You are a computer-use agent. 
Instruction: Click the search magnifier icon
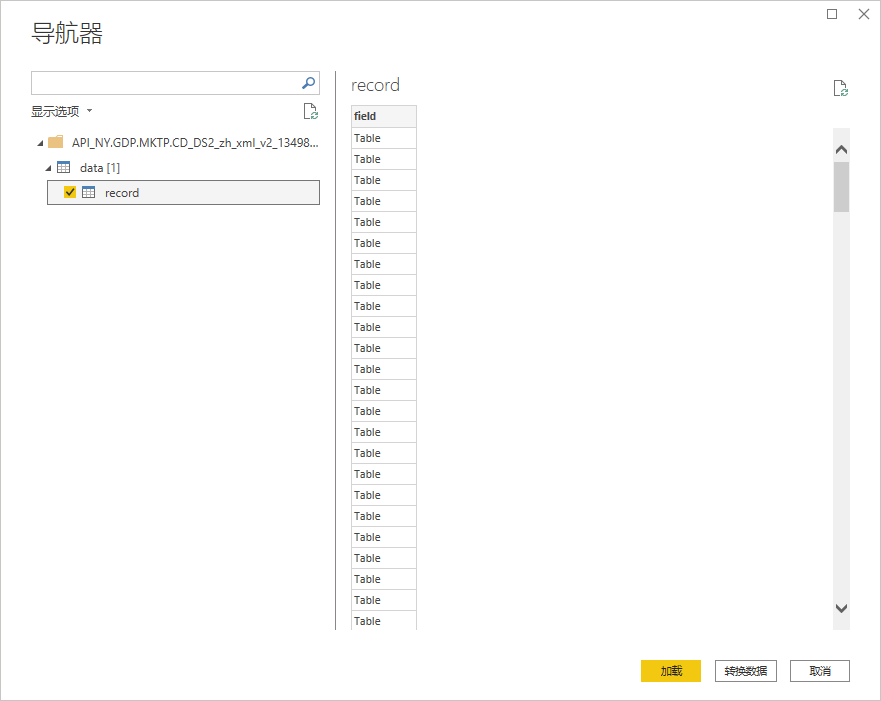(309, 83)
